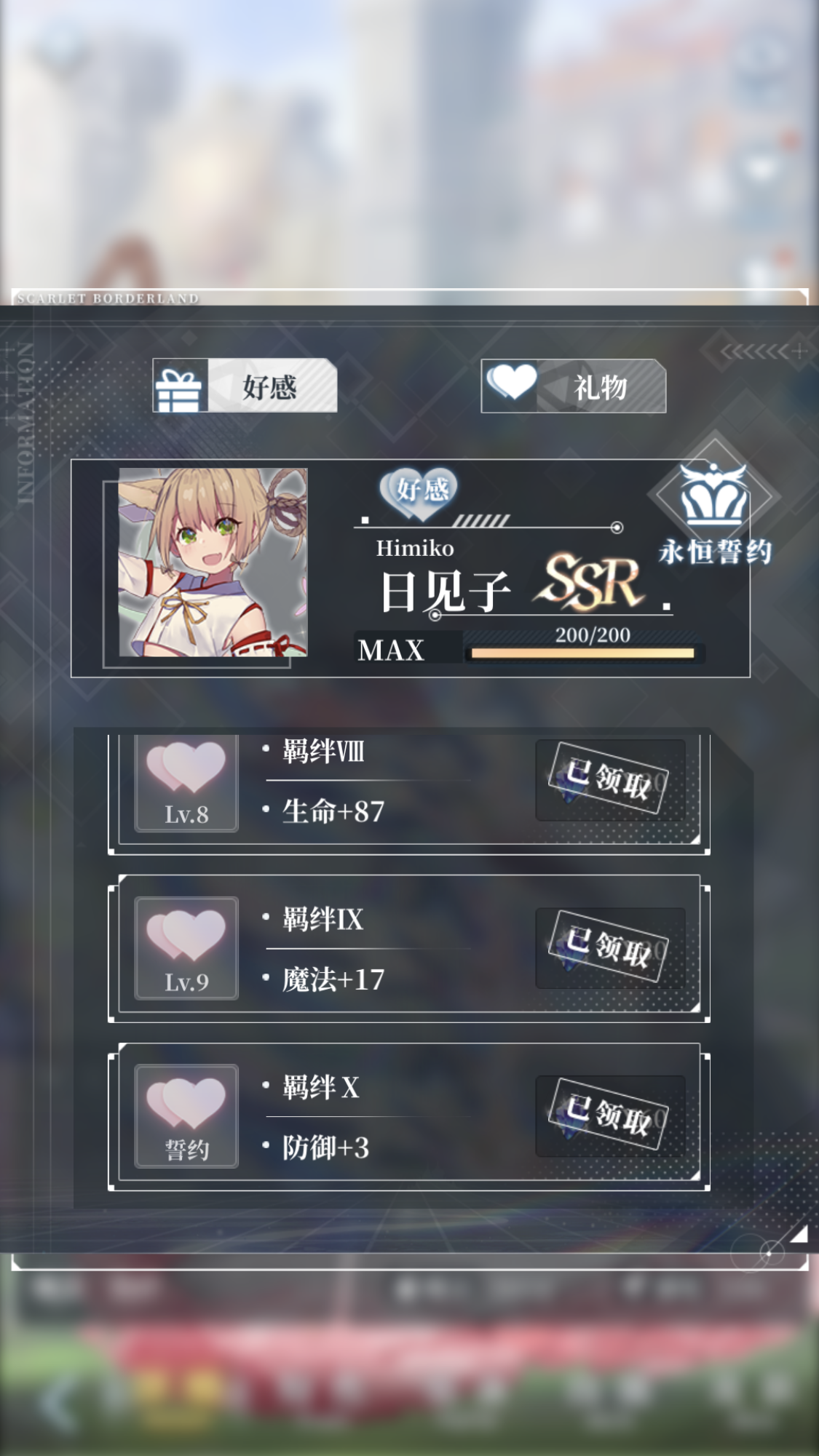Click the white heart icon beside 礼物

511,381
